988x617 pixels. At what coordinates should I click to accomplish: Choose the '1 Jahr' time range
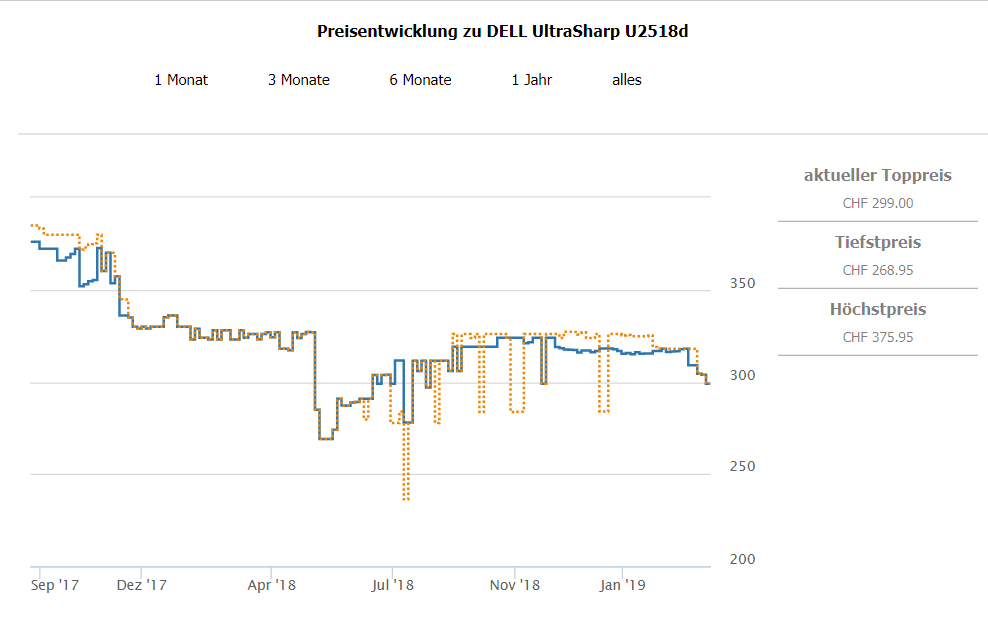(531, 80)
